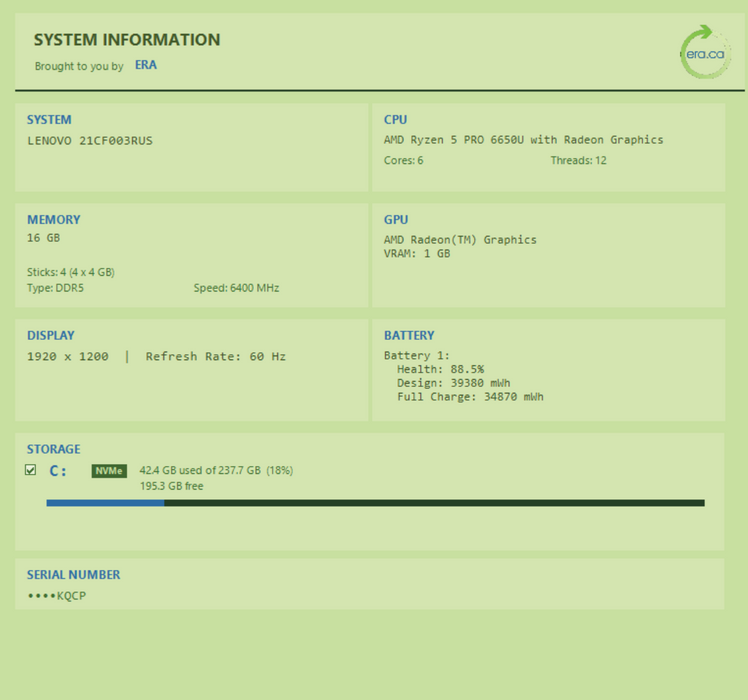748x700 pixels.
Task: Click the NVMe drive type badge
Action: point(109,471)
